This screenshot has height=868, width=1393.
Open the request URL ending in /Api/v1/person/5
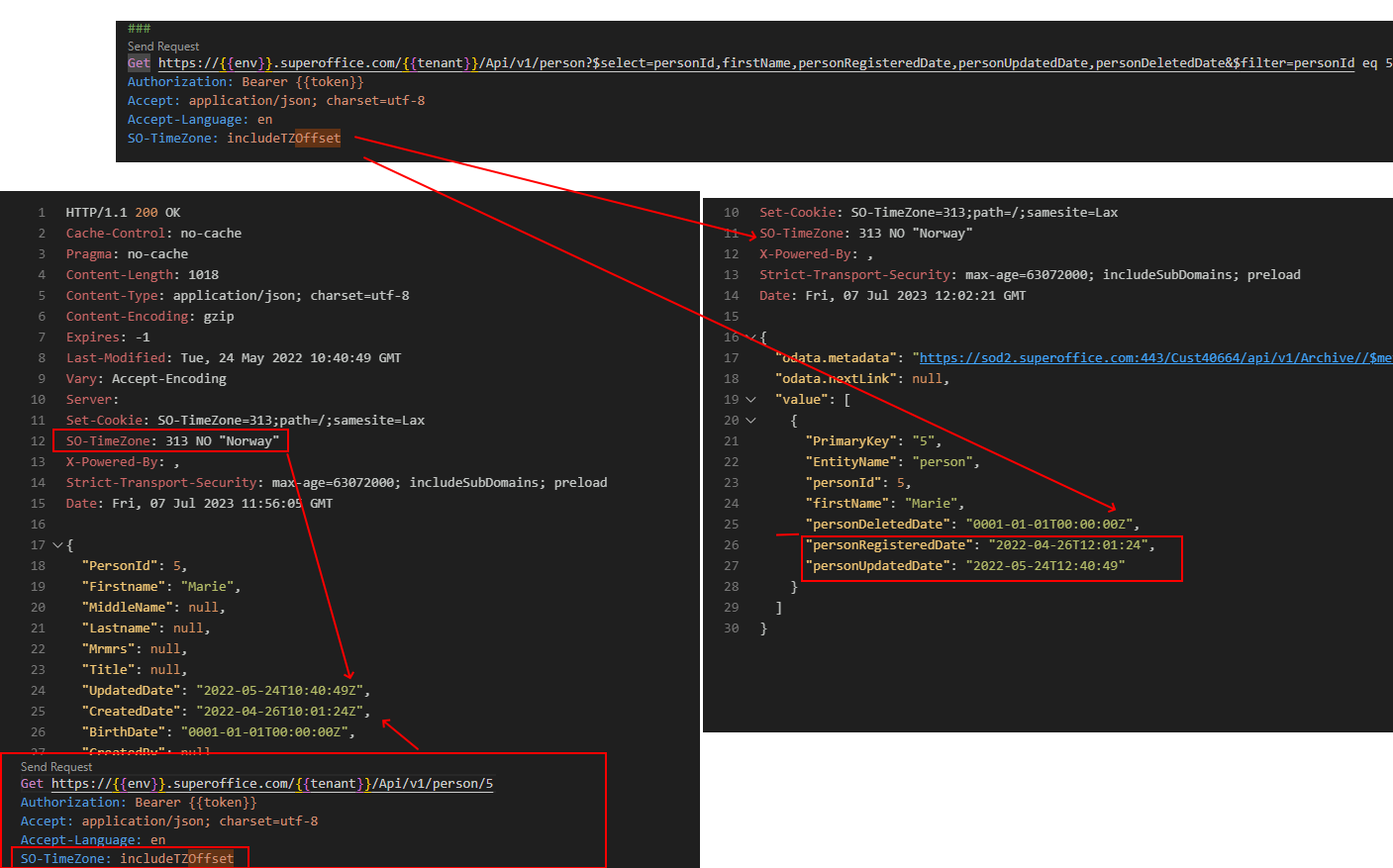point(272,784)
